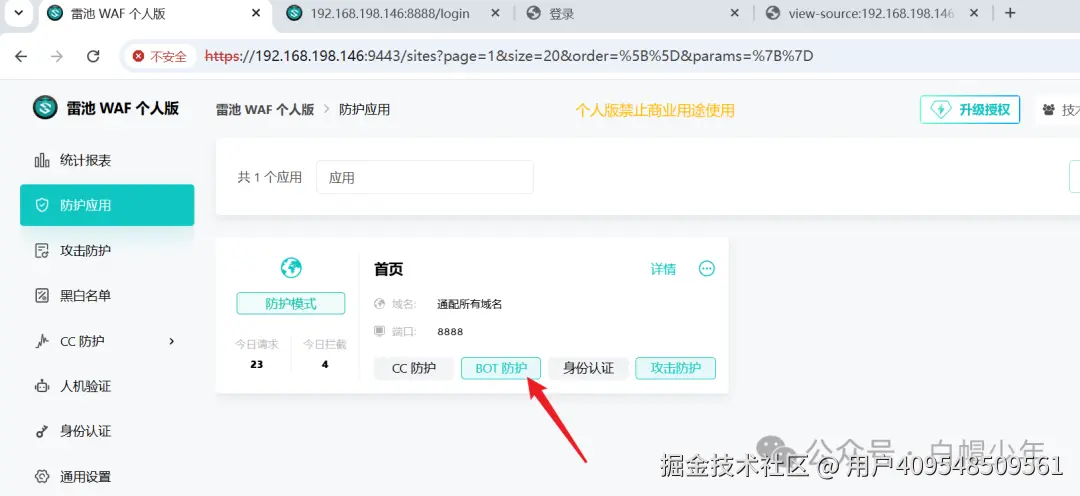This screenshot has height=496, width=1080.
Task: Click the 域名 globe icon
Action: [380, 304]
